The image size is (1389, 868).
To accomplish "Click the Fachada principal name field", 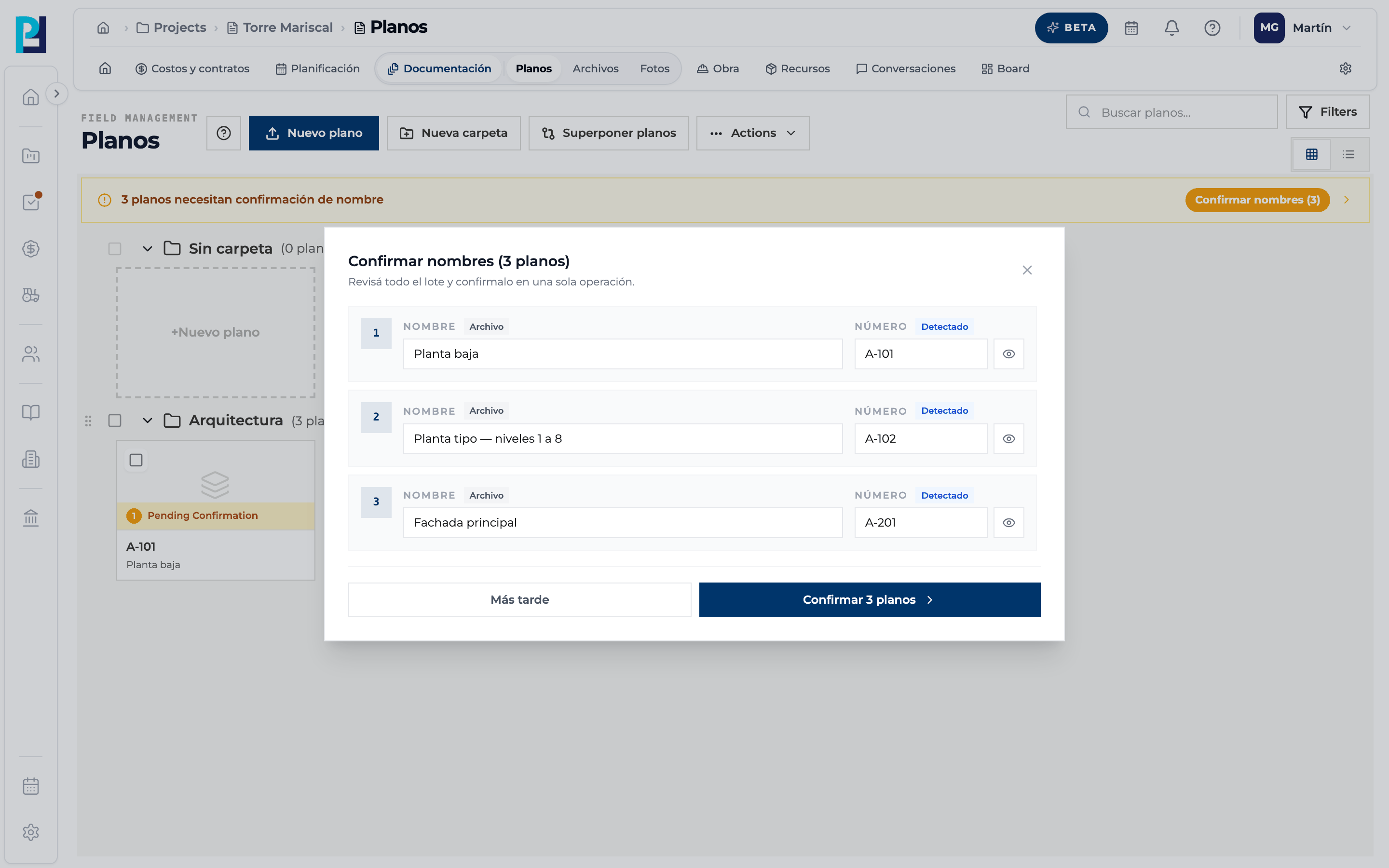I will (623, 522).
